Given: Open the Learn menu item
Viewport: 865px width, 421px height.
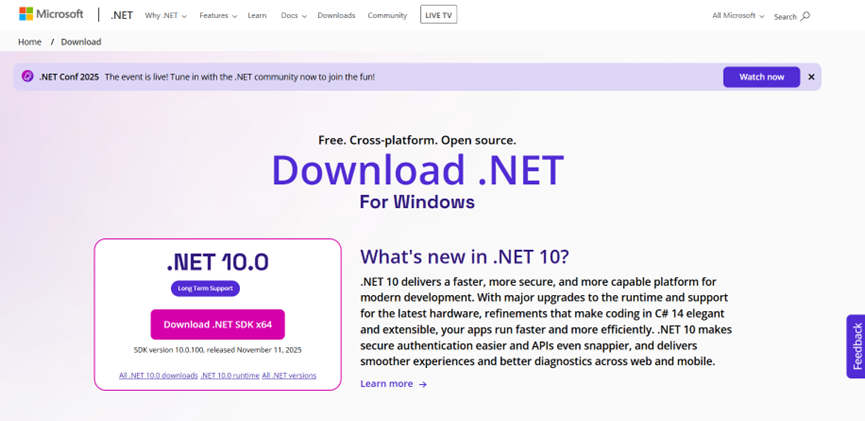Looking at the screenshot, I should [257, 15].
